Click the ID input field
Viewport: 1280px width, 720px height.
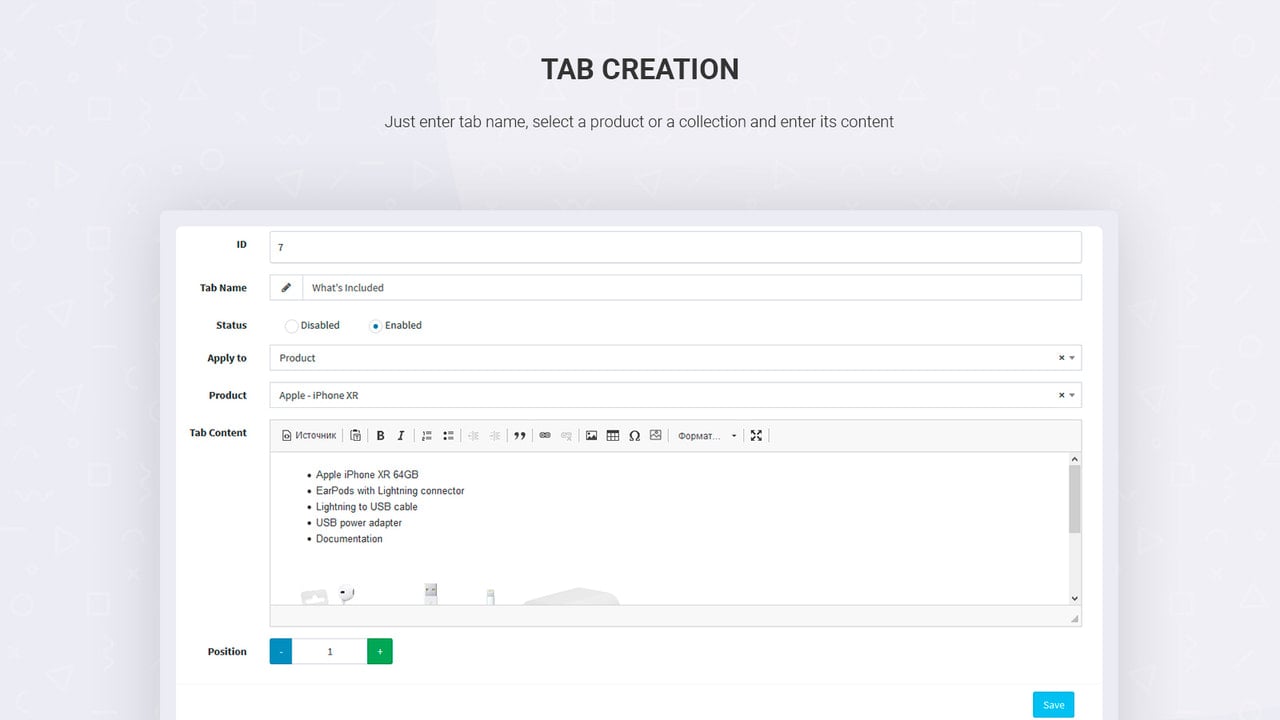point(675,247)
